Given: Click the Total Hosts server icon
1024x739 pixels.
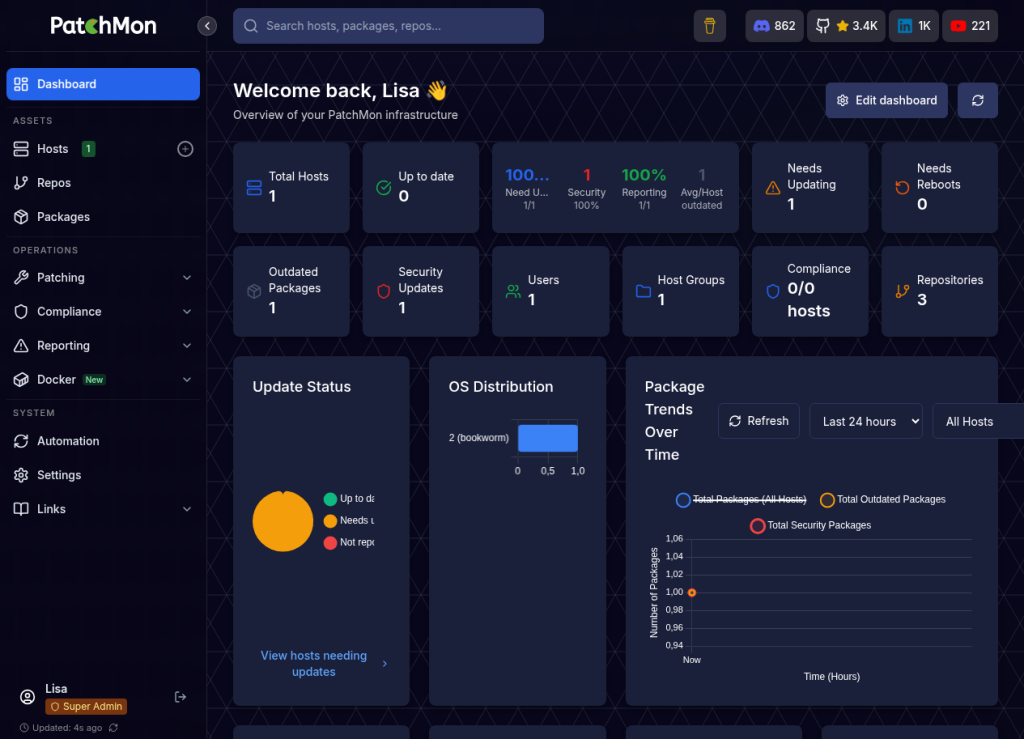Looking at the screenshot, I should 254,188.
